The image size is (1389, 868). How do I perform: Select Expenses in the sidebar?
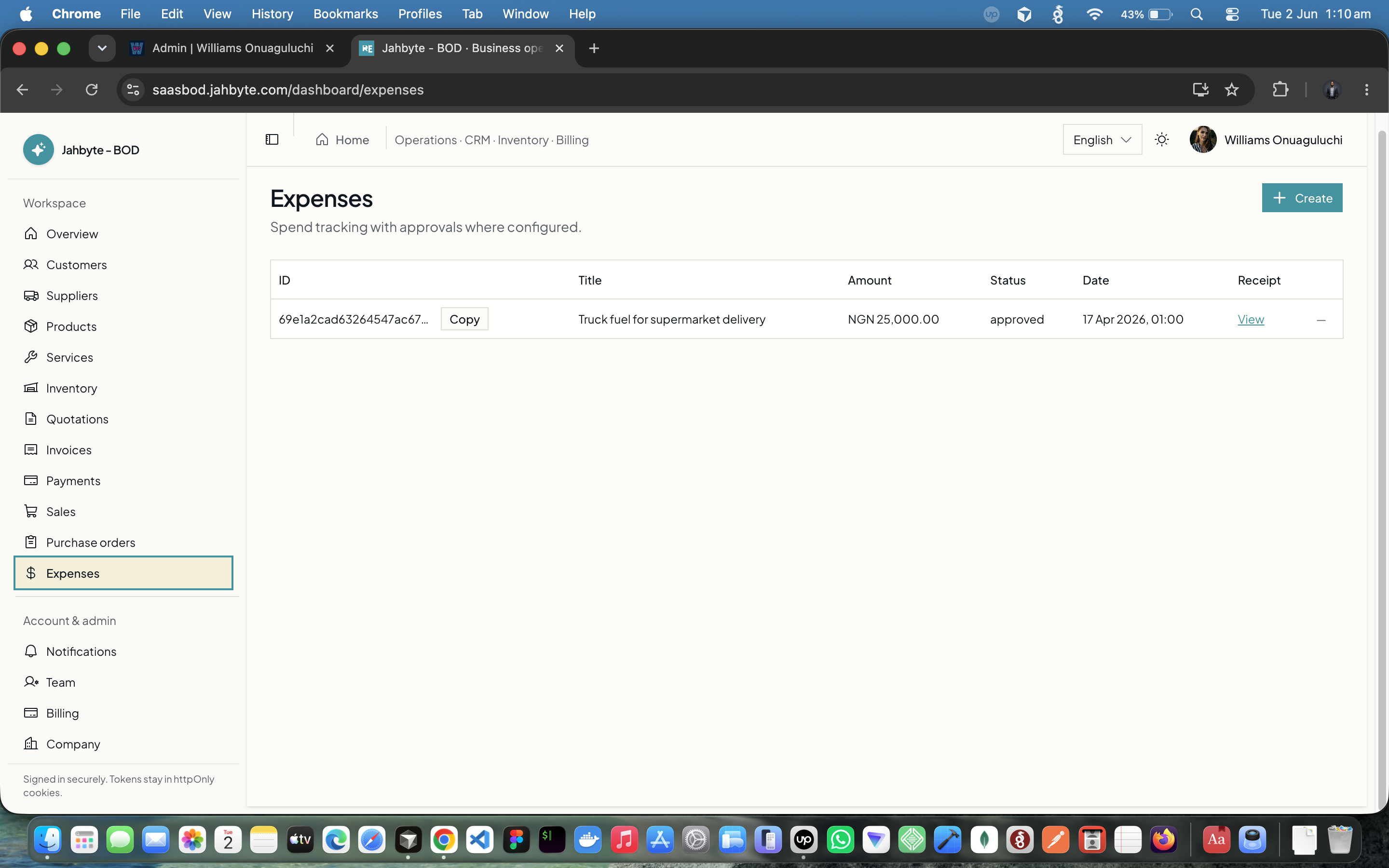point(123,573)
